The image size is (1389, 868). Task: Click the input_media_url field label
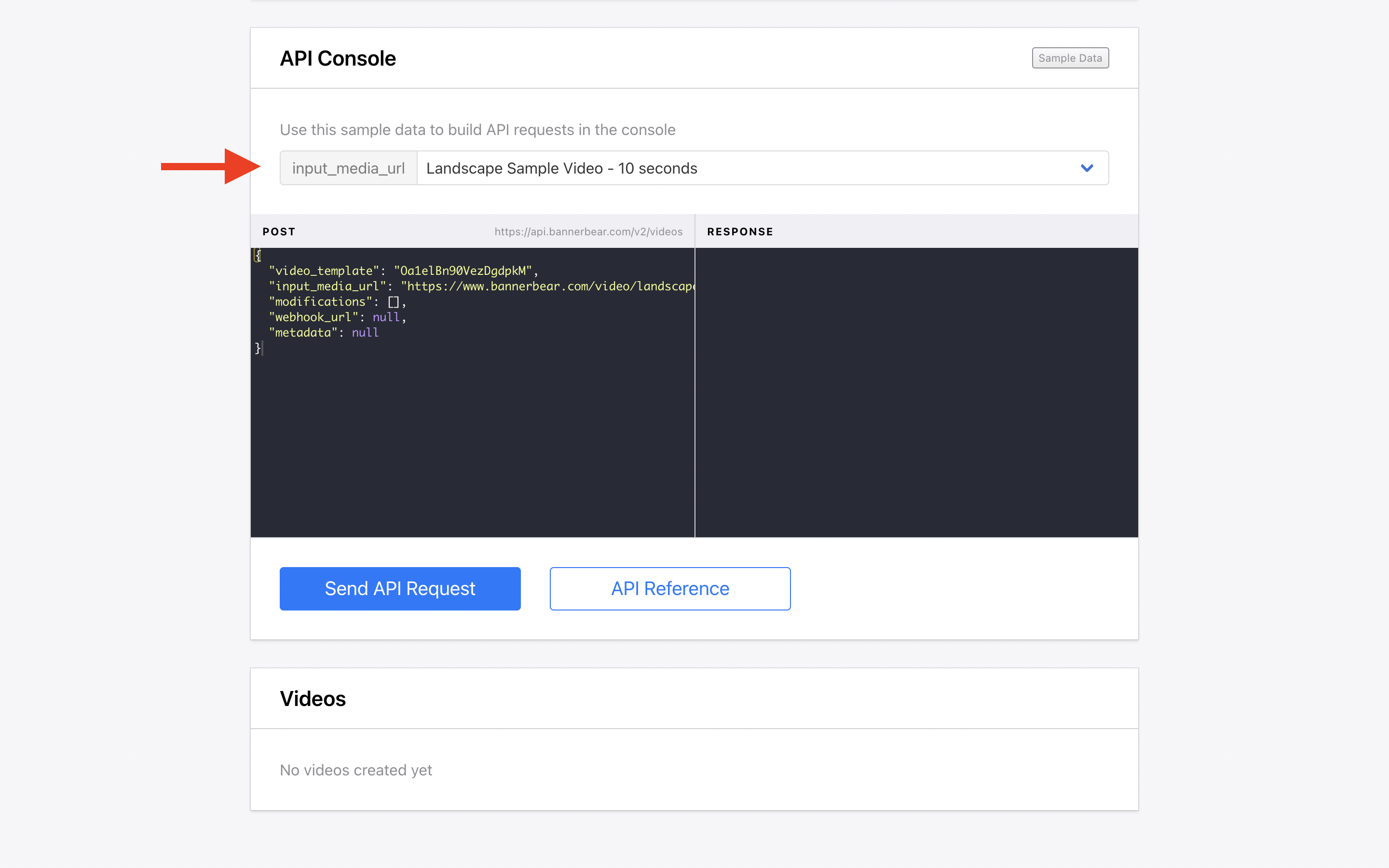coord(348,168)
